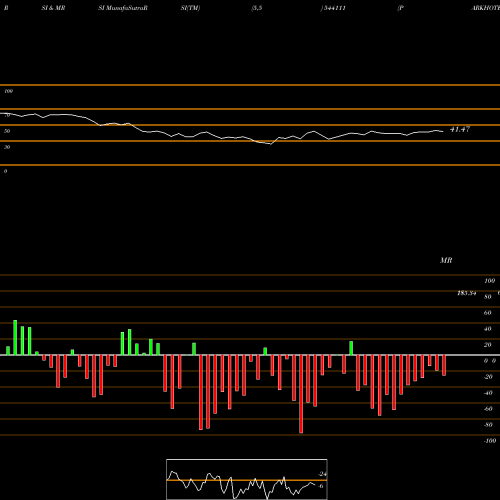
Task: Click the ARKHOTE symbol text in header
Action: click(485, 8)
